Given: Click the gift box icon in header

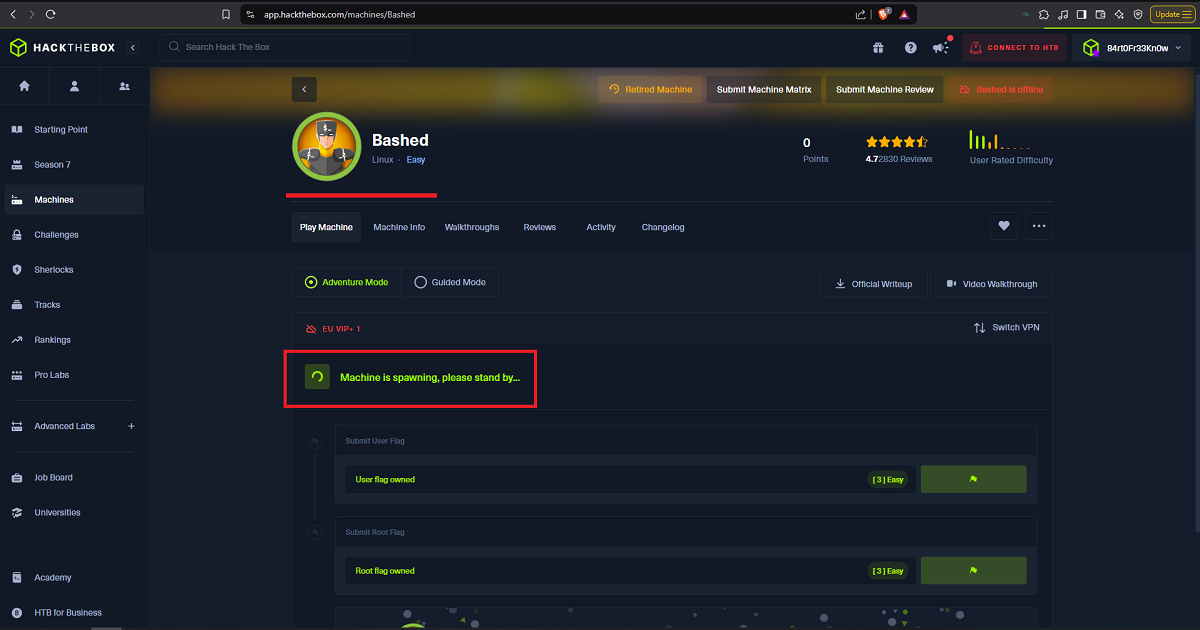Looking at the screenshot, I should 878,47.
